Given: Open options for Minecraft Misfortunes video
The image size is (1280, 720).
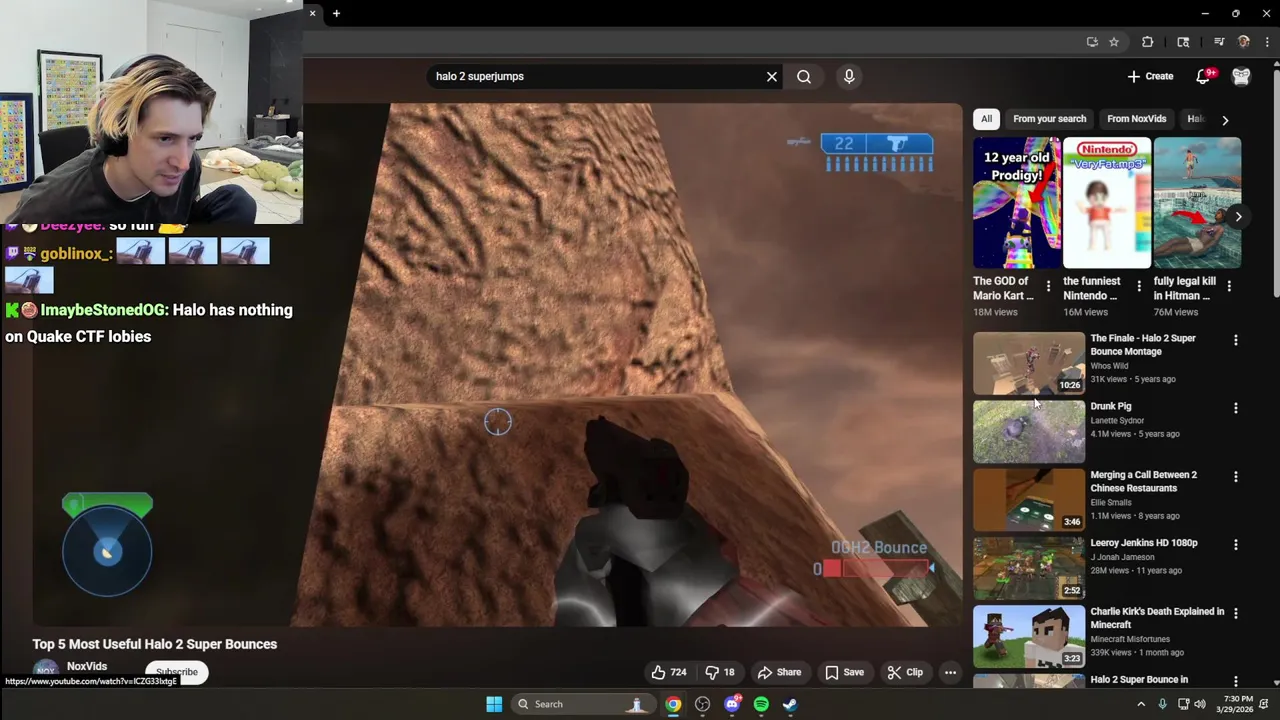Looking at the screenshot, I should pos(1235,613).
